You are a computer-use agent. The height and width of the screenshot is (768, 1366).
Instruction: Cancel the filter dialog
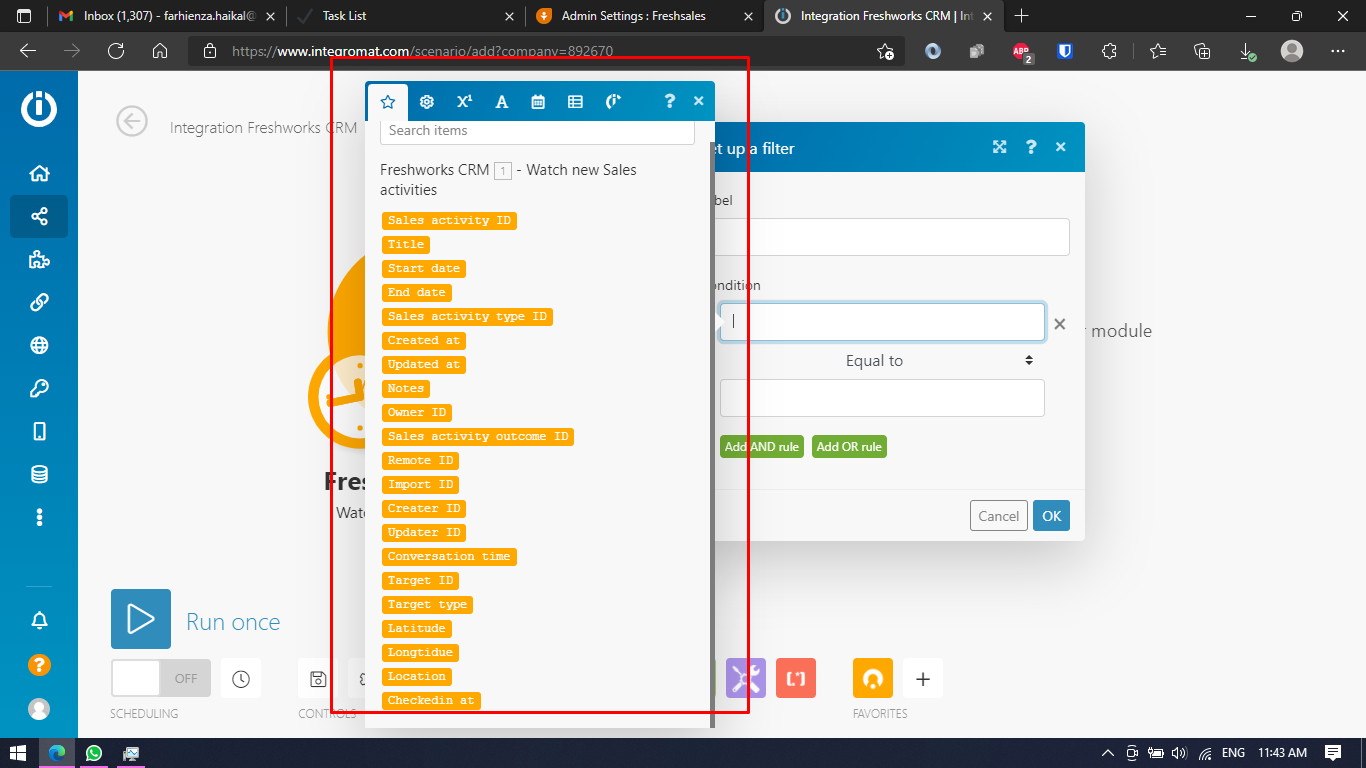999,516
